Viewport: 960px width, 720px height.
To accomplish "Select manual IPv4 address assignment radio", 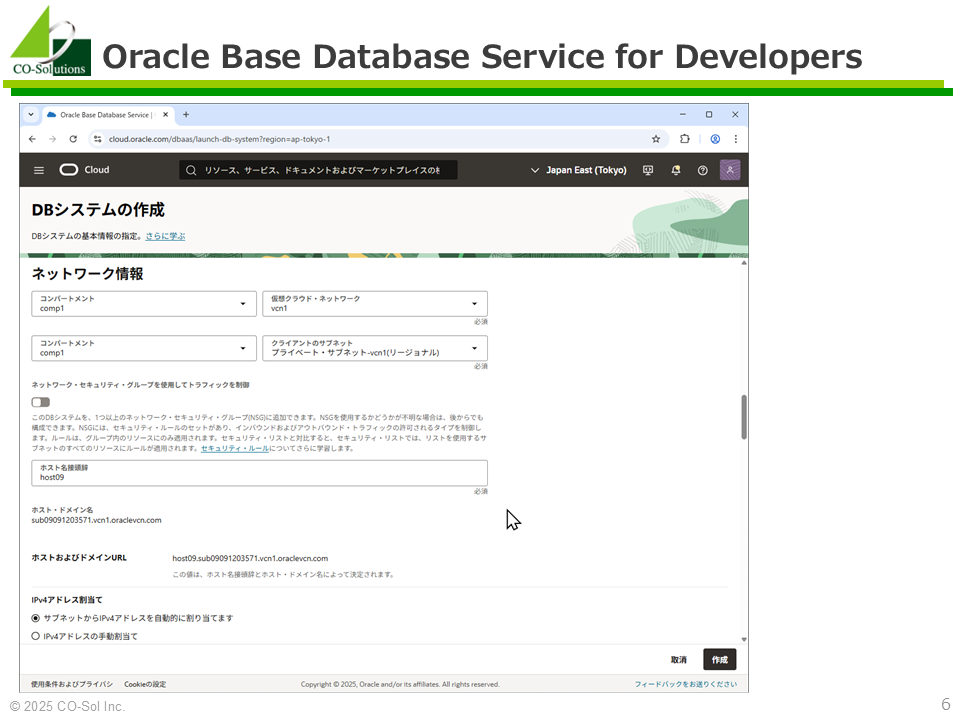I will 36,636.
